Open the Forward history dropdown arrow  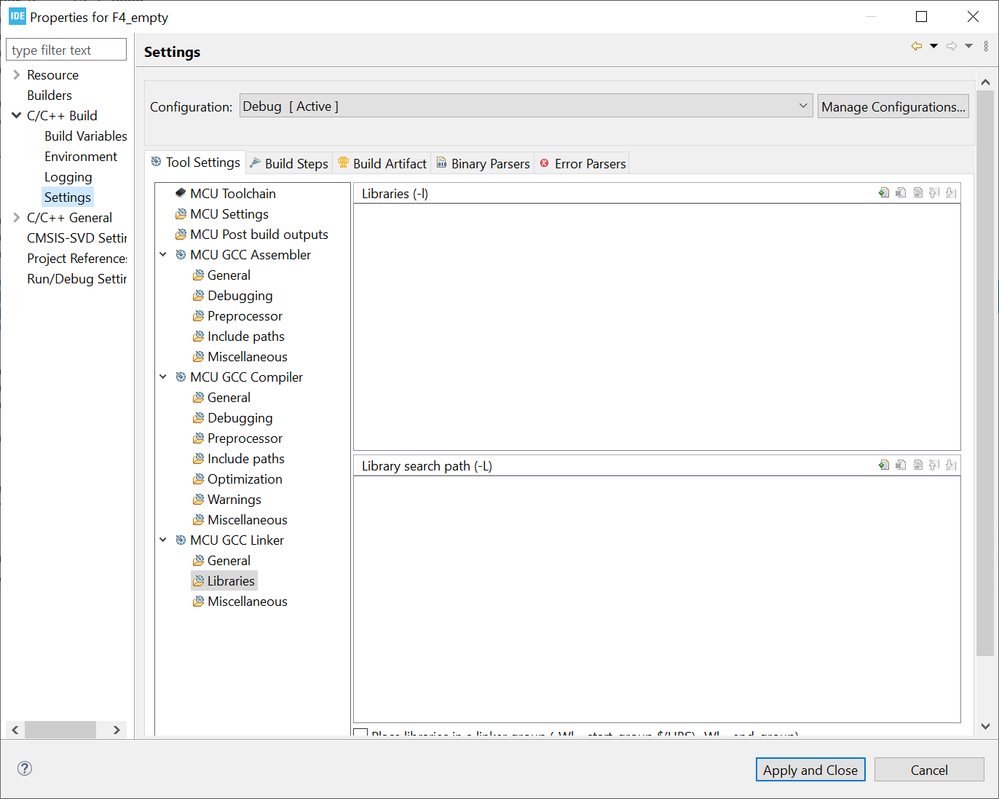click(x=968, y=46)
